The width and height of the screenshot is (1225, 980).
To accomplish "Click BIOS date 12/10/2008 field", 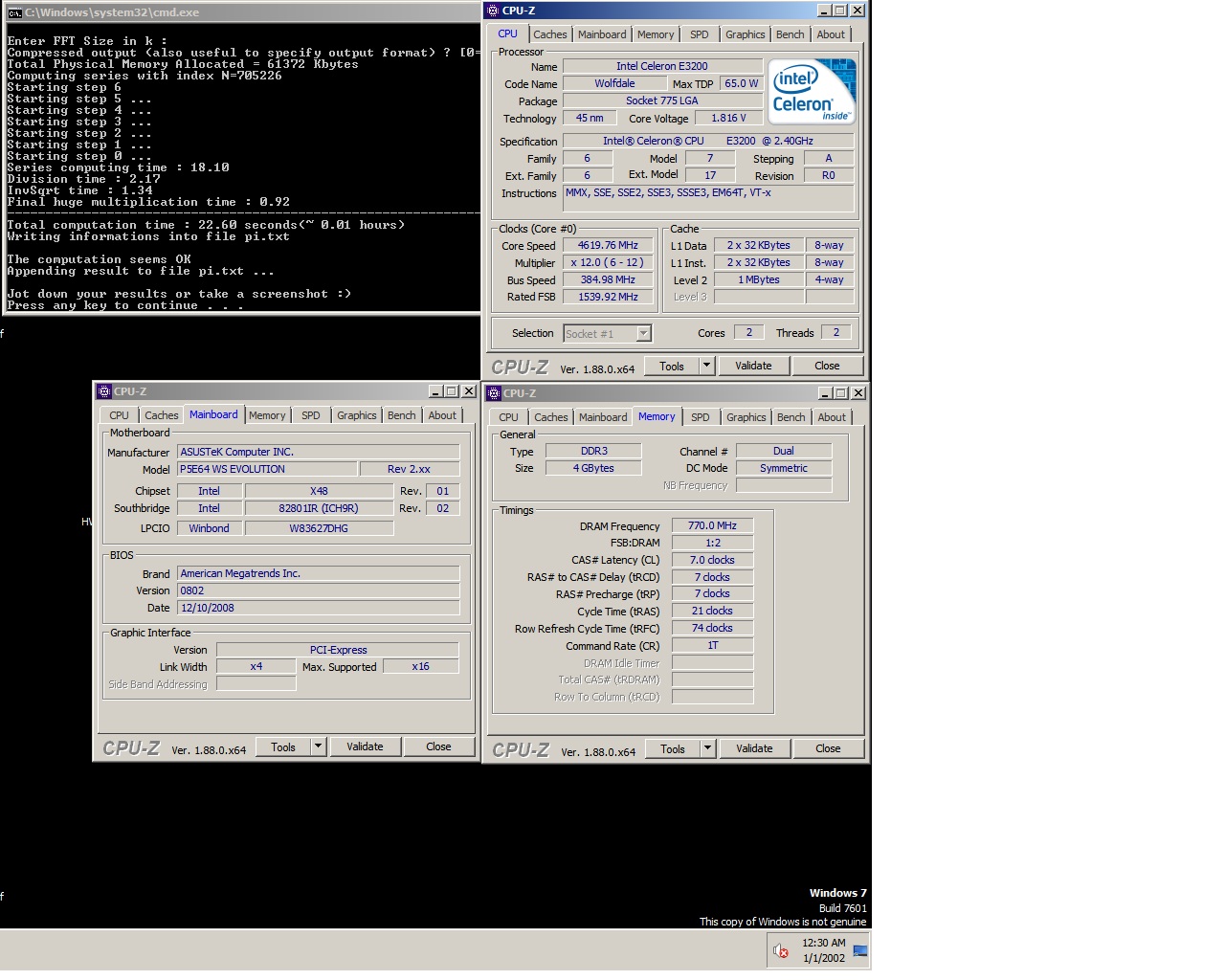I will (318, 608).
